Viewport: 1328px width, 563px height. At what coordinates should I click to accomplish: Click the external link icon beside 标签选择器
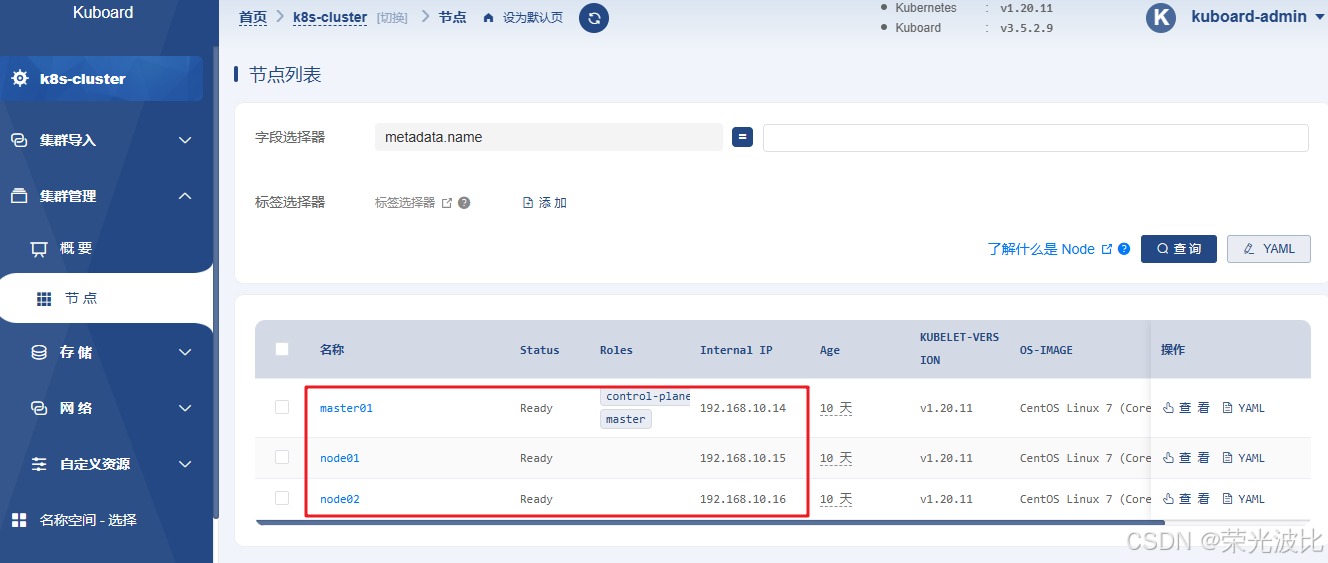tap(447, 203)
